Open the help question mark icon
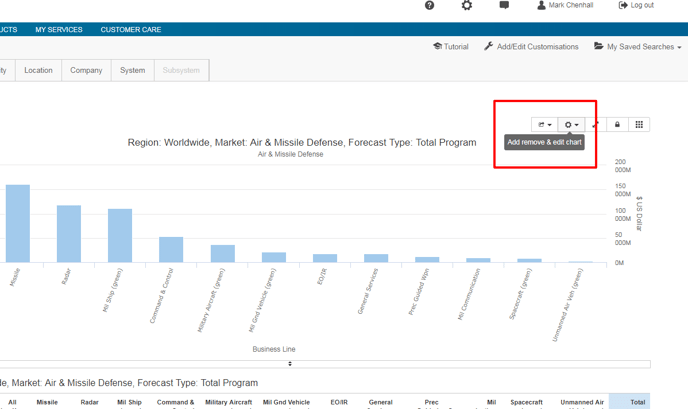The width and height of the screenshot is (688, 409). coord(430,5)
